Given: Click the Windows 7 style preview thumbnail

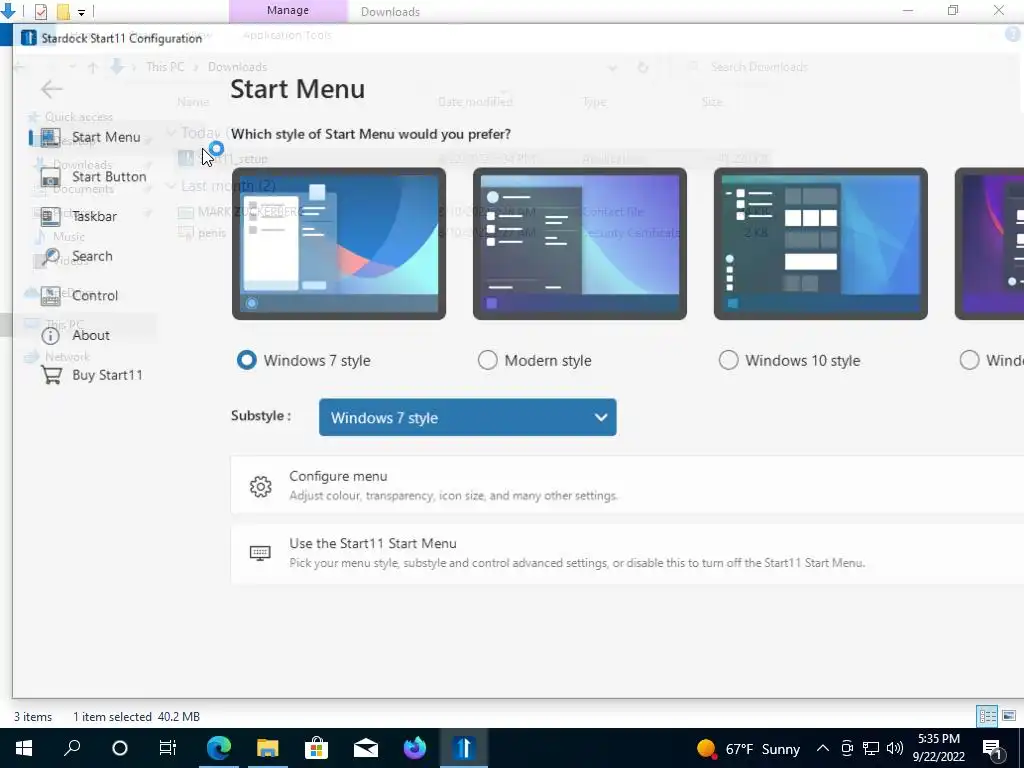Looking at the screenshot, I should 339,244.
